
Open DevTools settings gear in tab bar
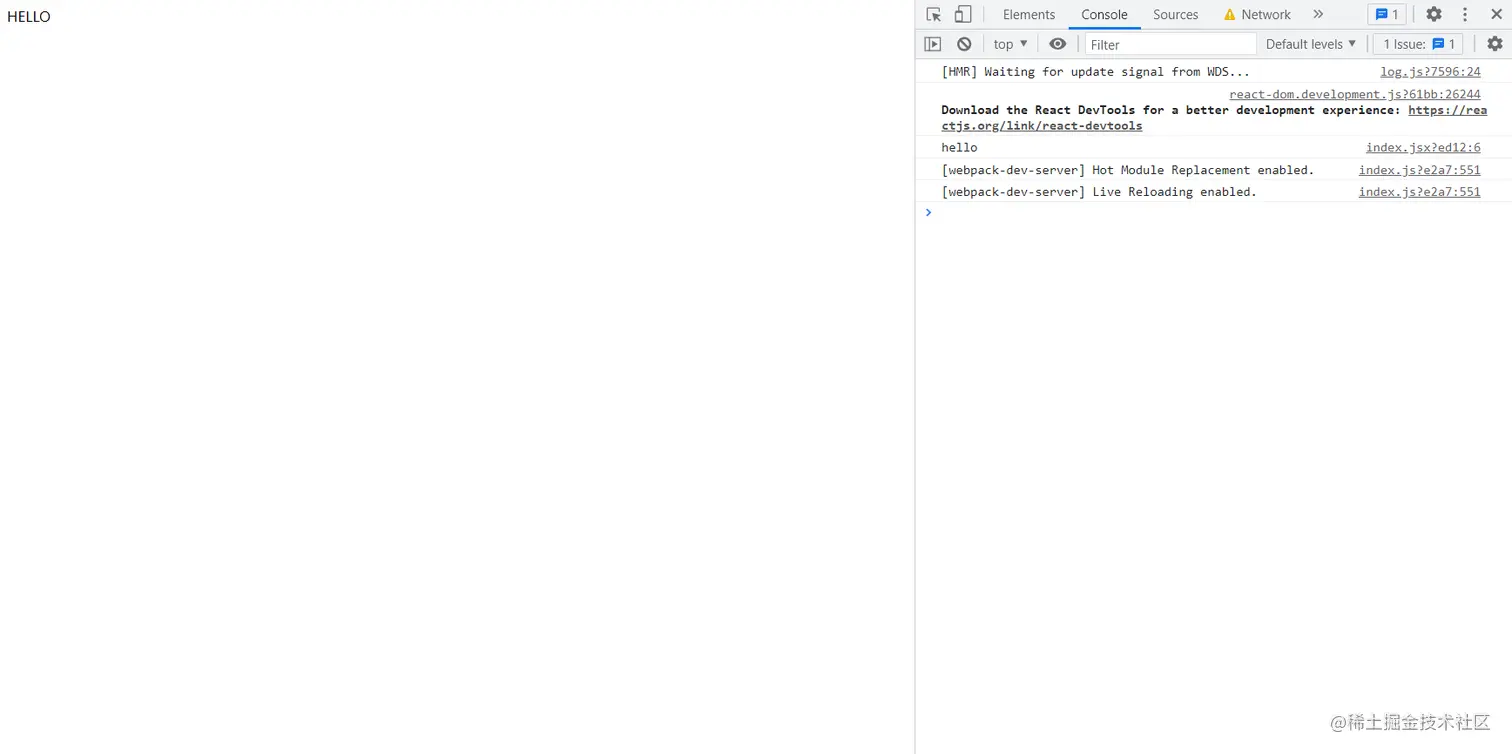pos(1434,14)
